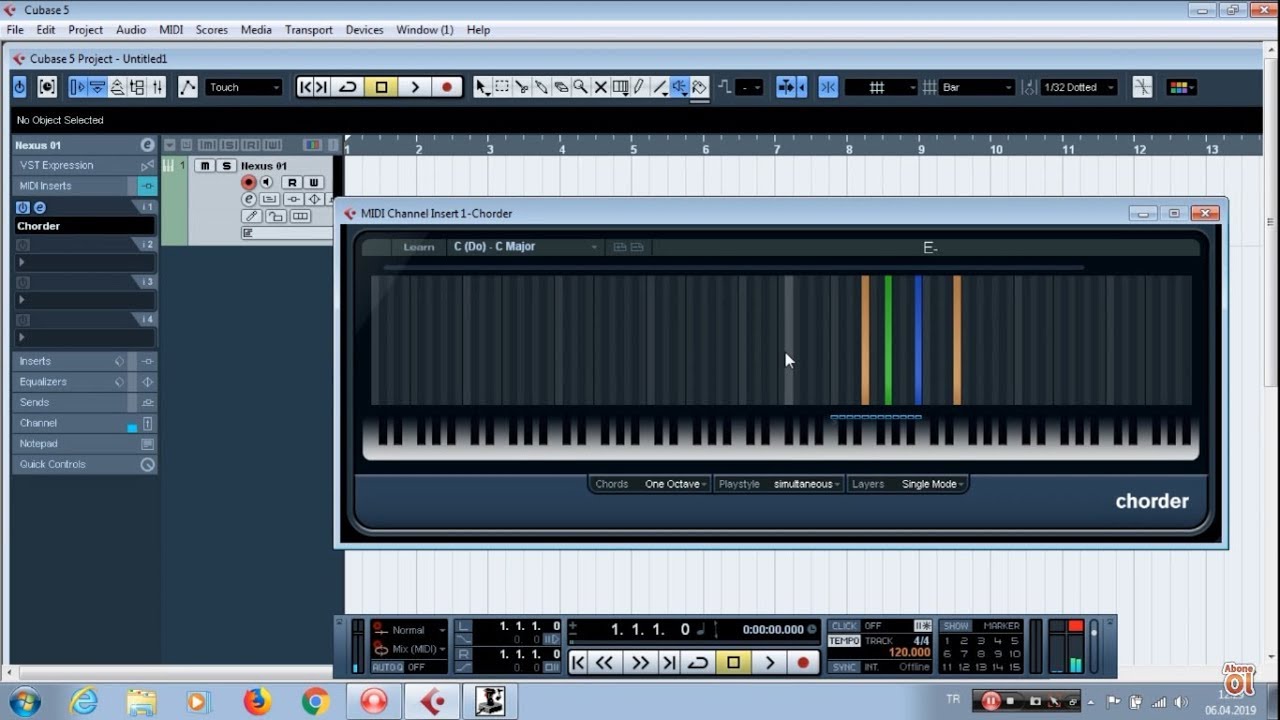The height and width of the screenshot is (720, 1280).
Task: Open Snap type grid dropdown
Action: coord(881,87)
